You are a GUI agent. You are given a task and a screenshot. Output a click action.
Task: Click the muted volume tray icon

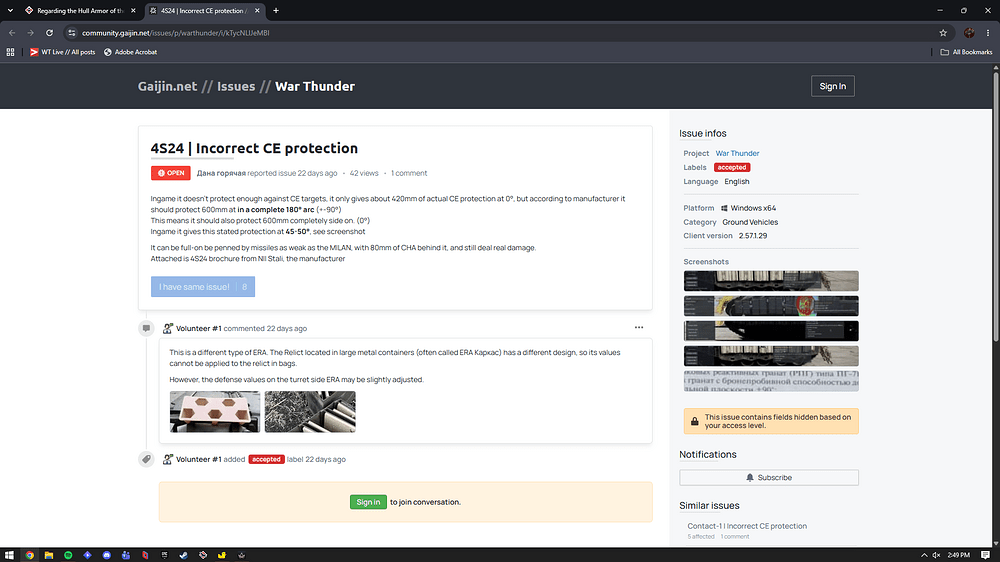[x=936, y=555]
